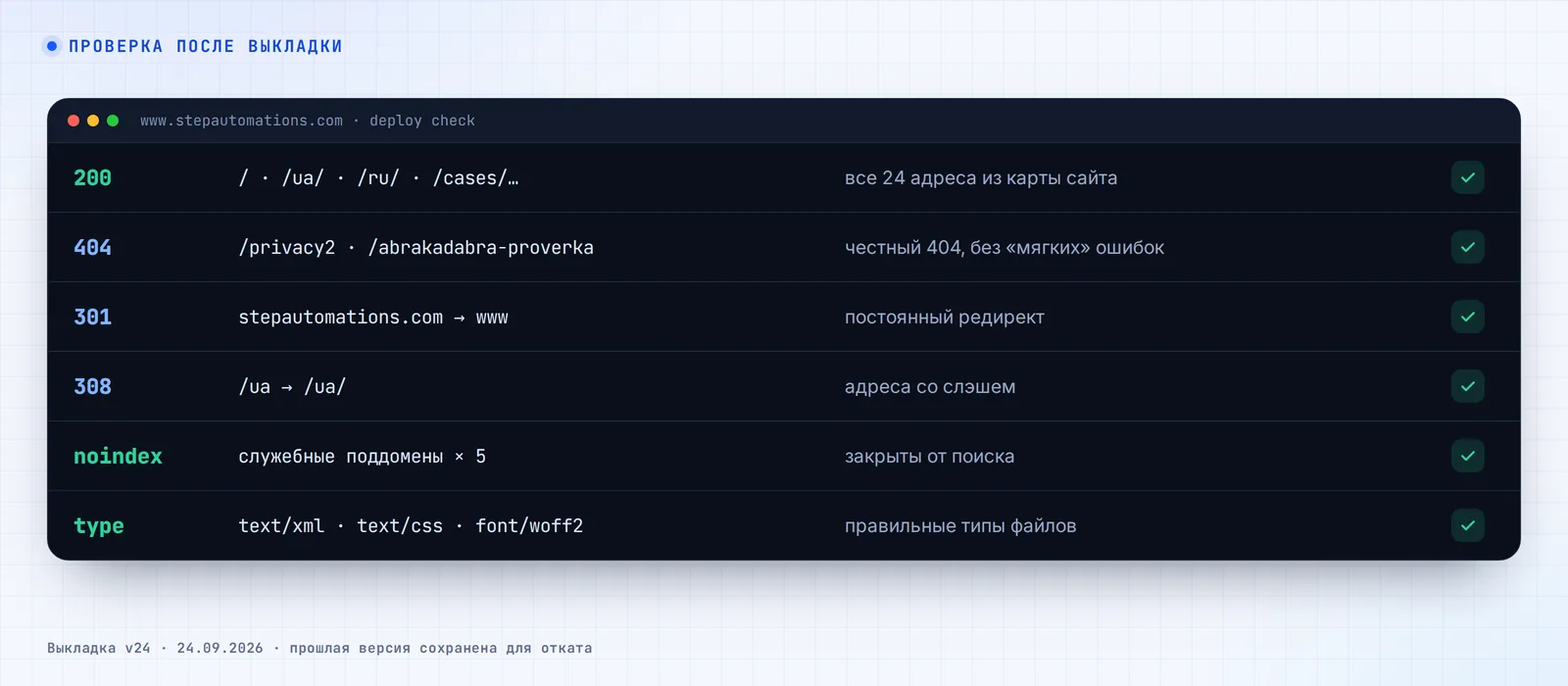1568x686 pixels.
Task: Click the heading ПРОВЕРКА ПОСЛЕ ВЫКЛАДКИ
Action: pos(206,46)
